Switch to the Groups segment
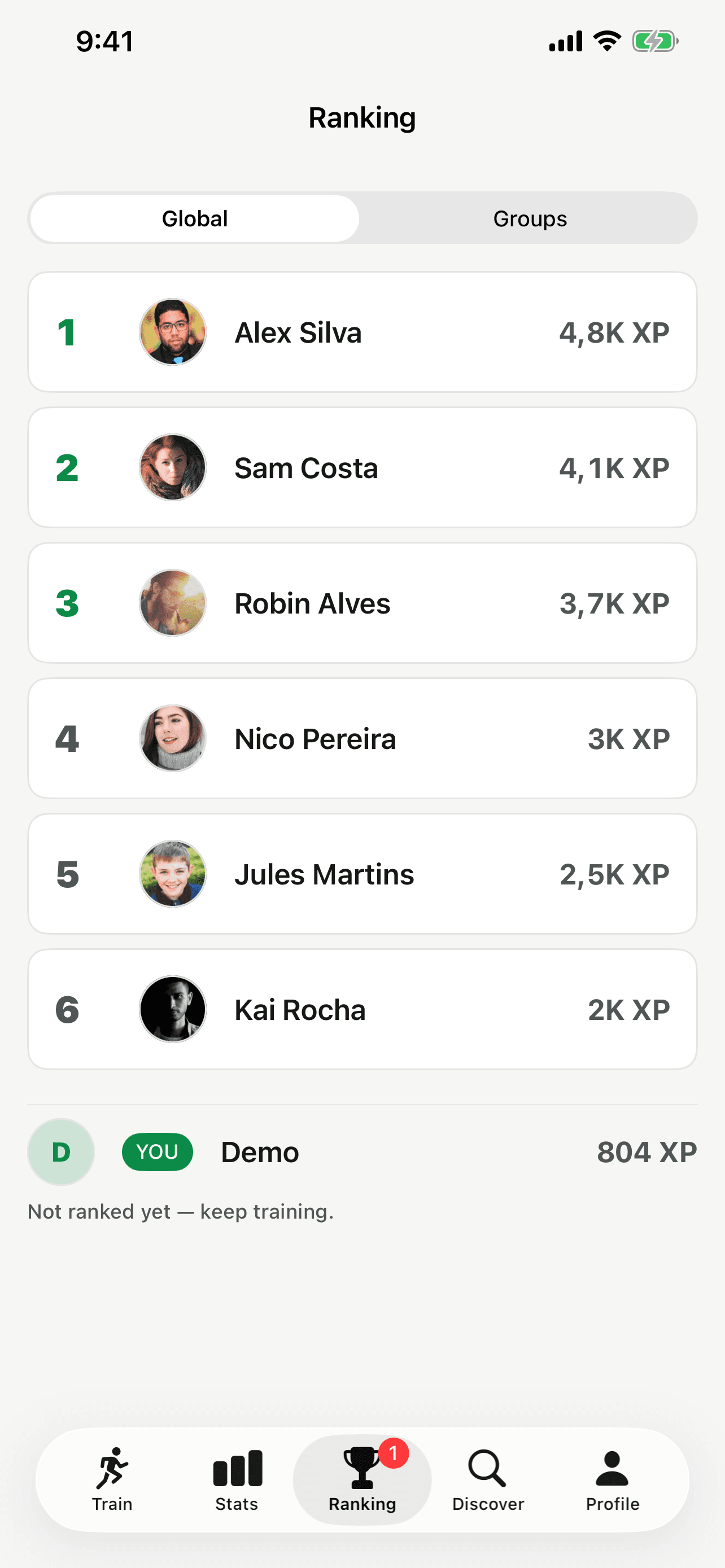 coord(530,218)
